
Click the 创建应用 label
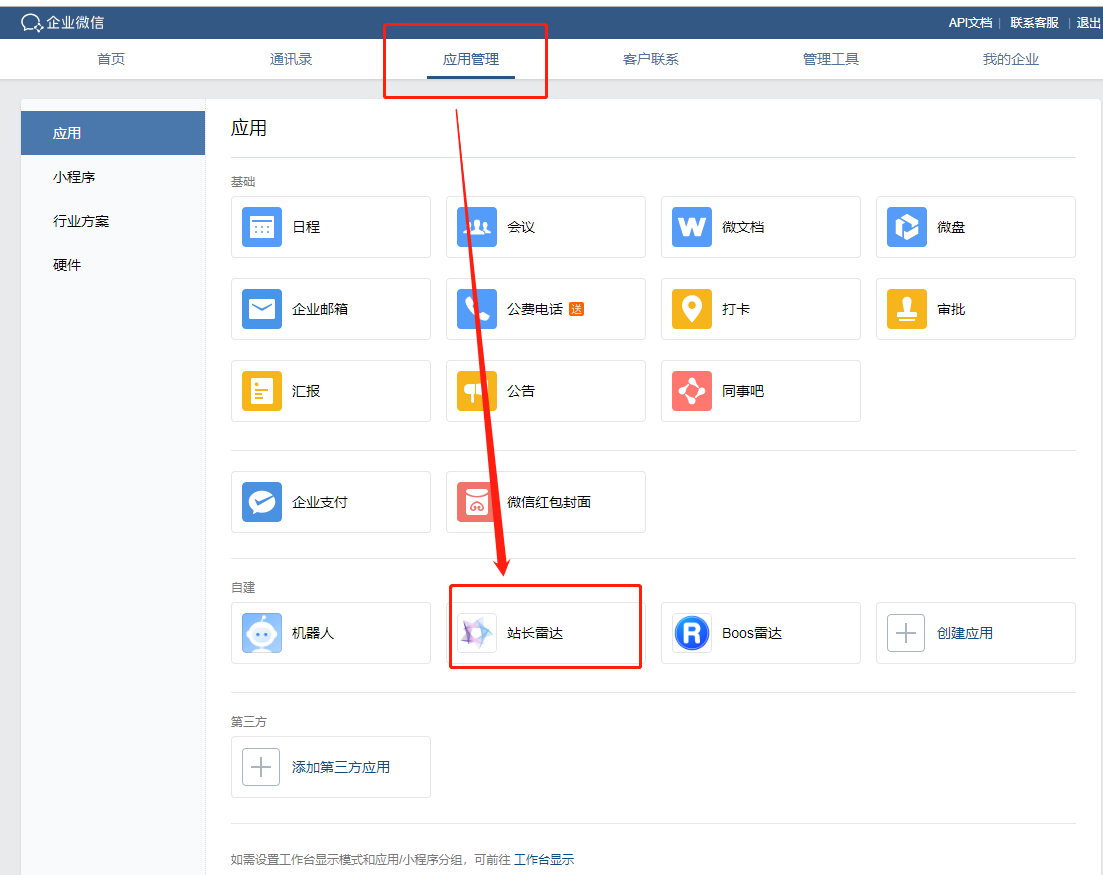point(964,633)
